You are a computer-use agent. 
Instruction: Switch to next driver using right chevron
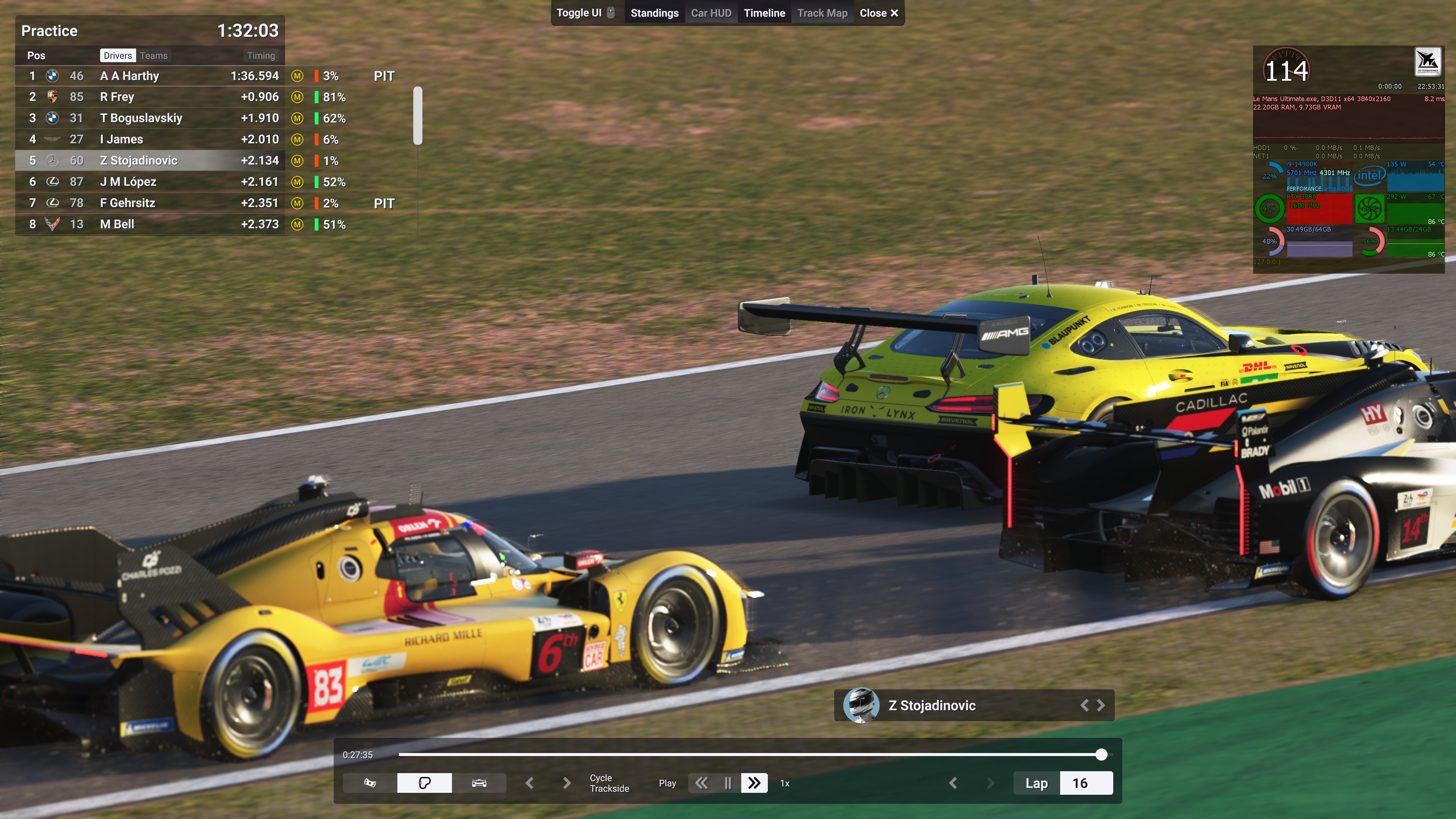[x=1101, y=705]
